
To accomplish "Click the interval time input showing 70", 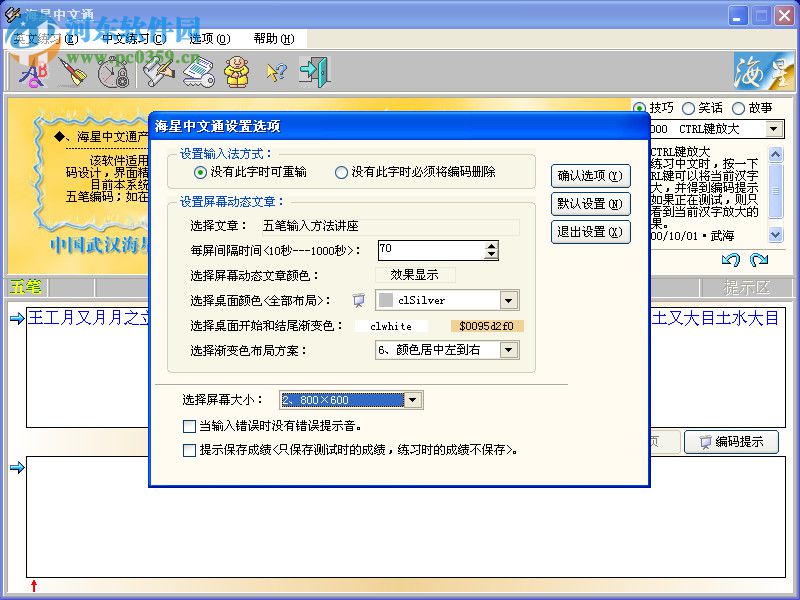I will coord(431,250).
